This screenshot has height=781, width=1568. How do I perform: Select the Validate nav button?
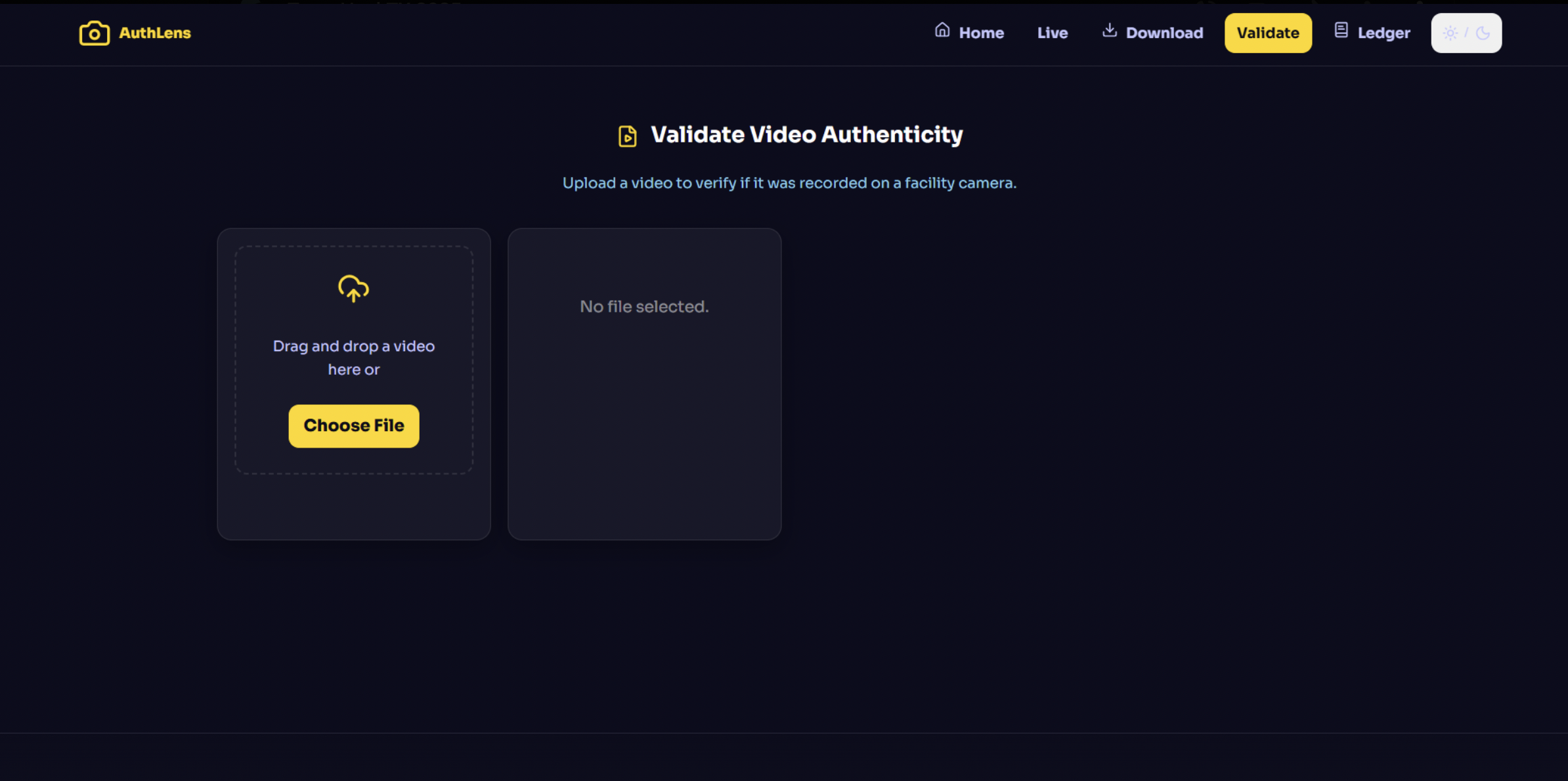1267,33
